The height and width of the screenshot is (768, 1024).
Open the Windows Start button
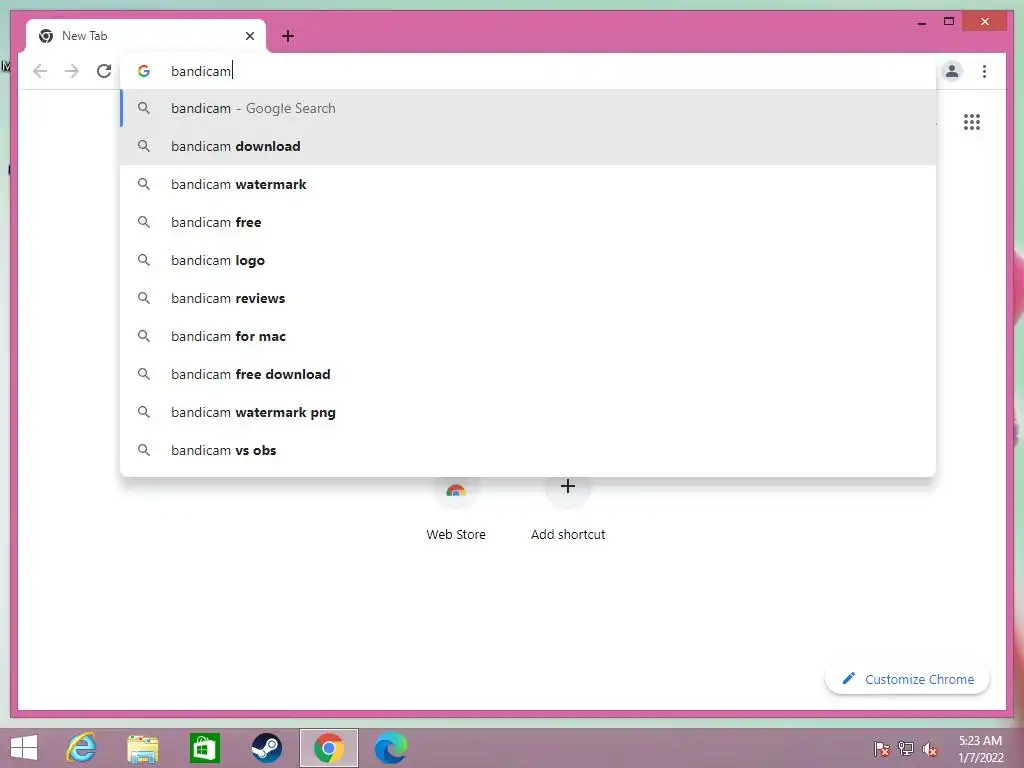click(x=24, y=748)
